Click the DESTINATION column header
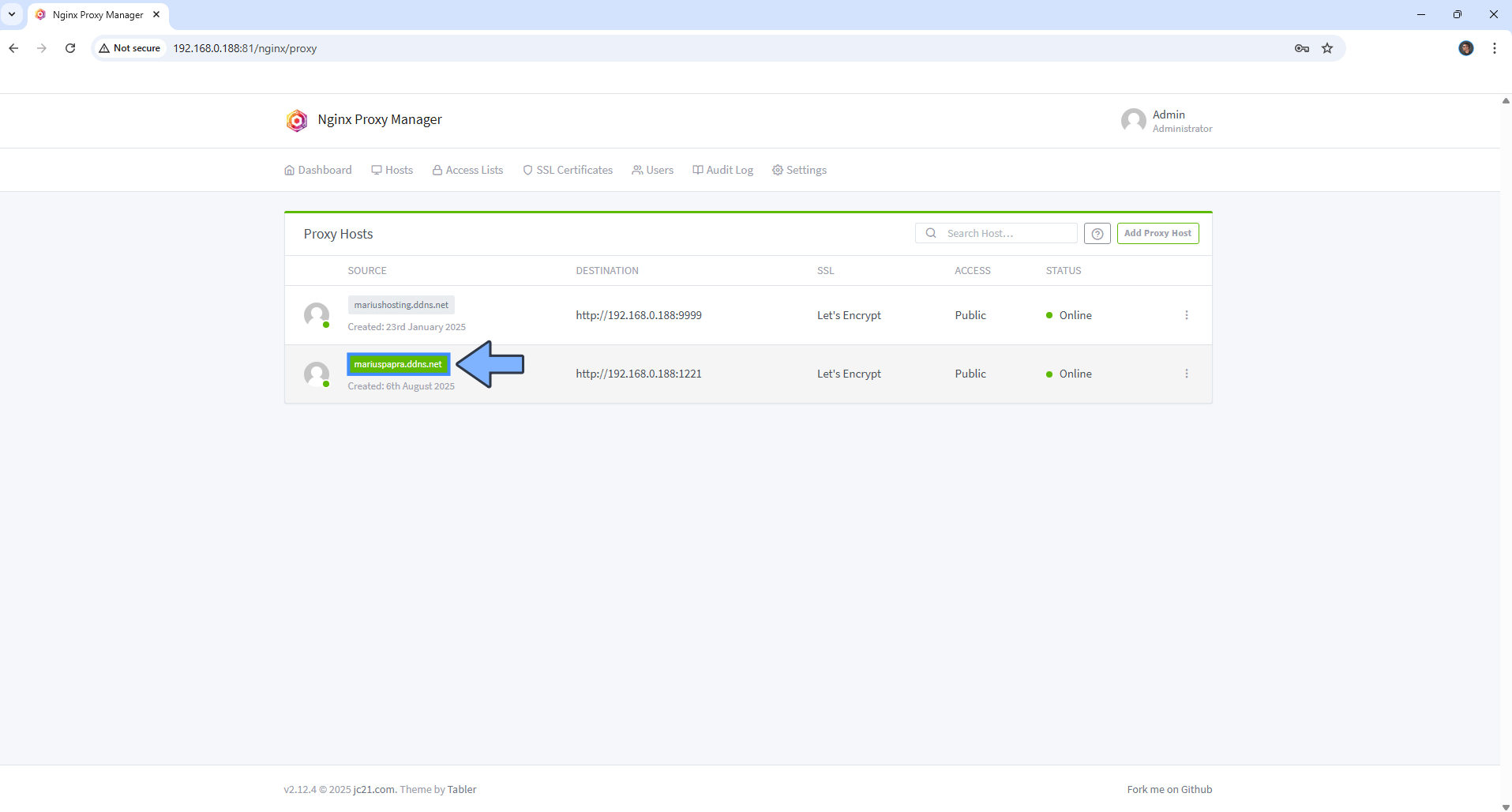 click(607, 271)
